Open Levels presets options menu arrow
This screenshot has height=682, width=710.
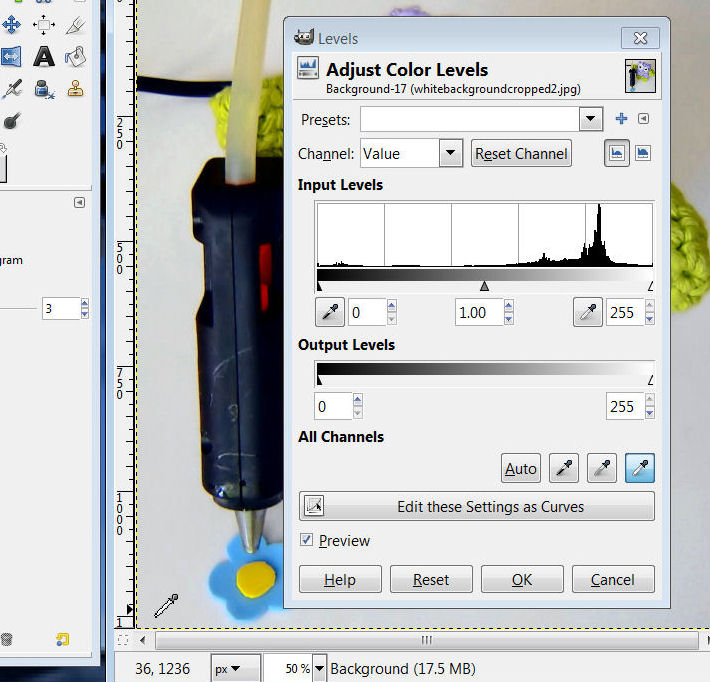[x=643, y=119]
